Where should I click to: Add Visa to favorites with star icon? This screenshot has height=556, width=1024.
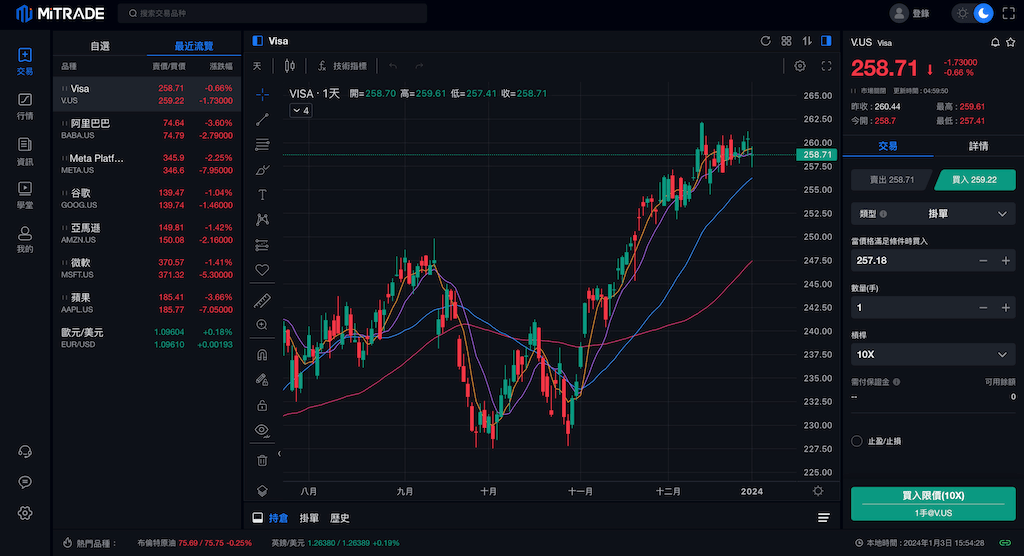point(1010,43)
